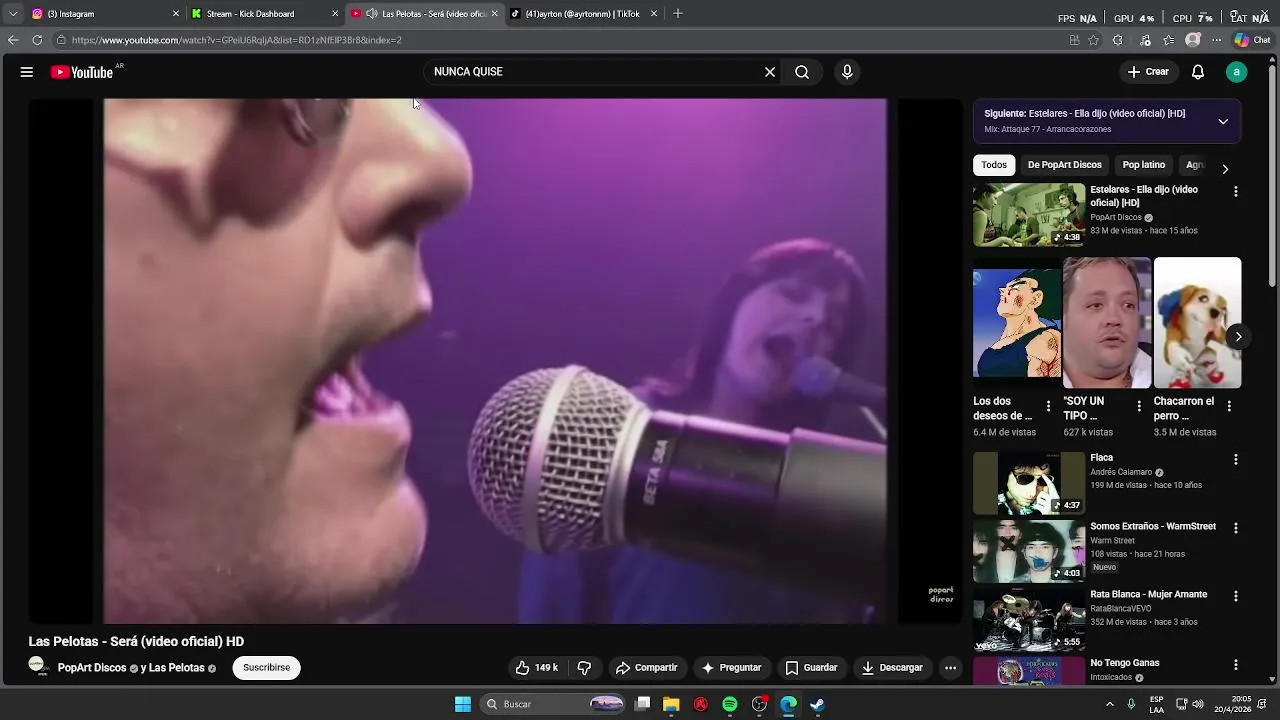Viewport: 1280px width, 720px height.
Task: Open more video actions ellipsis
Action: pos(951,668)
